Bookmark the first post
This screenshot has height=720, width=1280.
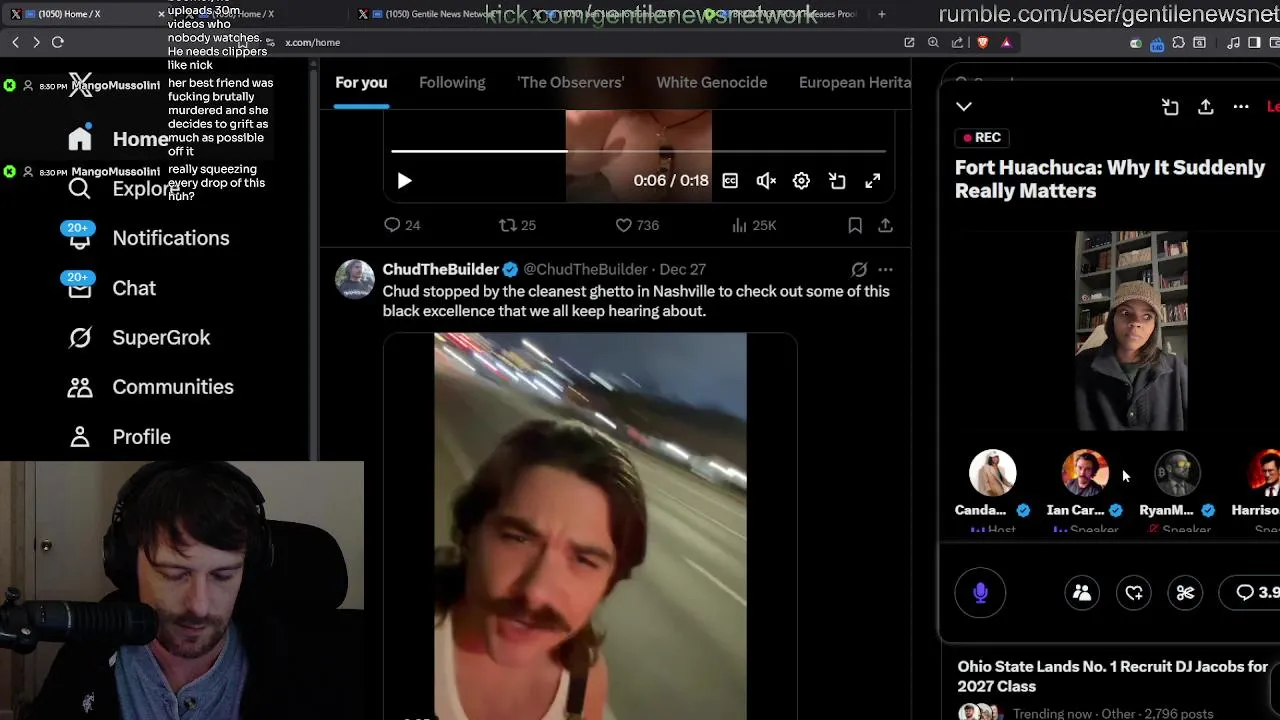[855, 226]
